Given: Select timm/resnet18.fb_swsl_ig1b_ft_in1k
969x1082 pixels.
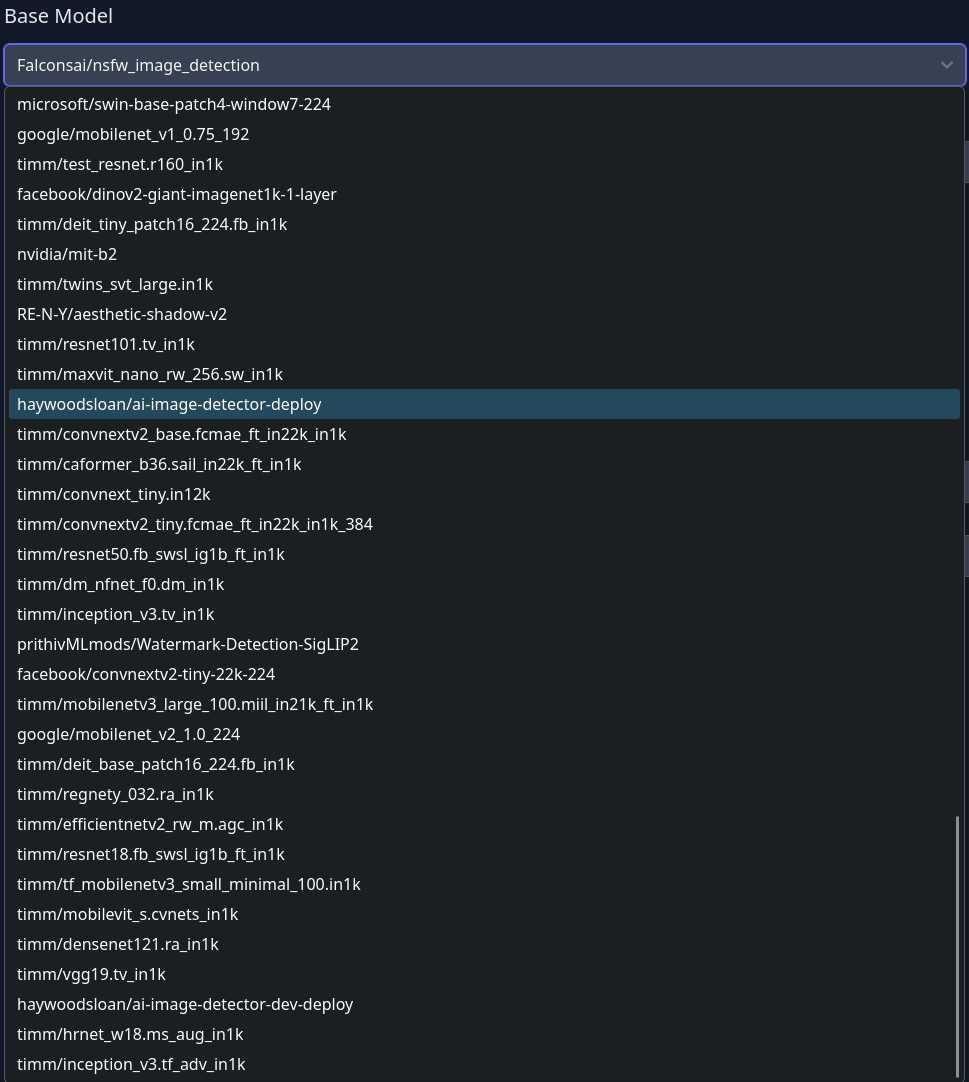Looking at the screenshot, I should (484, 854).
